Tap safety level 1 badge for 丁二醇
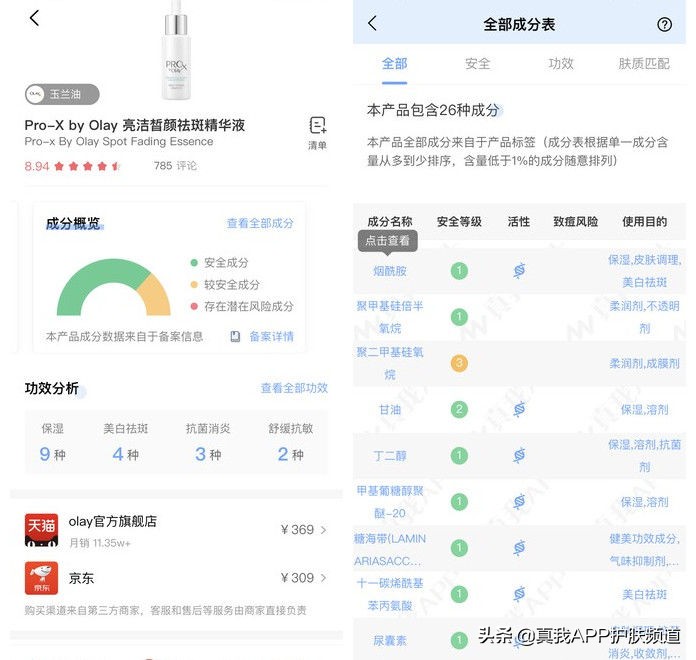 pyautogui.click(x=459, y=455)
